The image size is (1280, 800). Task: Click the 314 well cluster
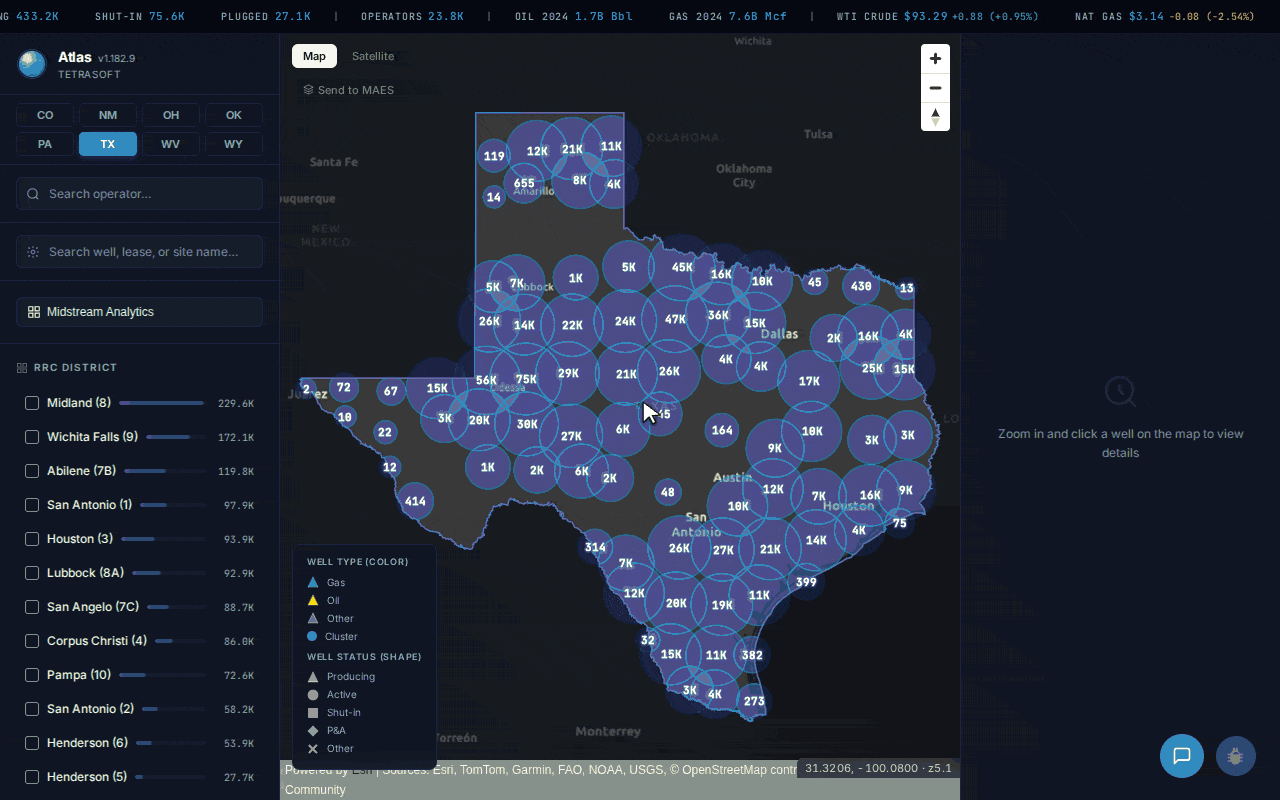[x=595, y=547]
